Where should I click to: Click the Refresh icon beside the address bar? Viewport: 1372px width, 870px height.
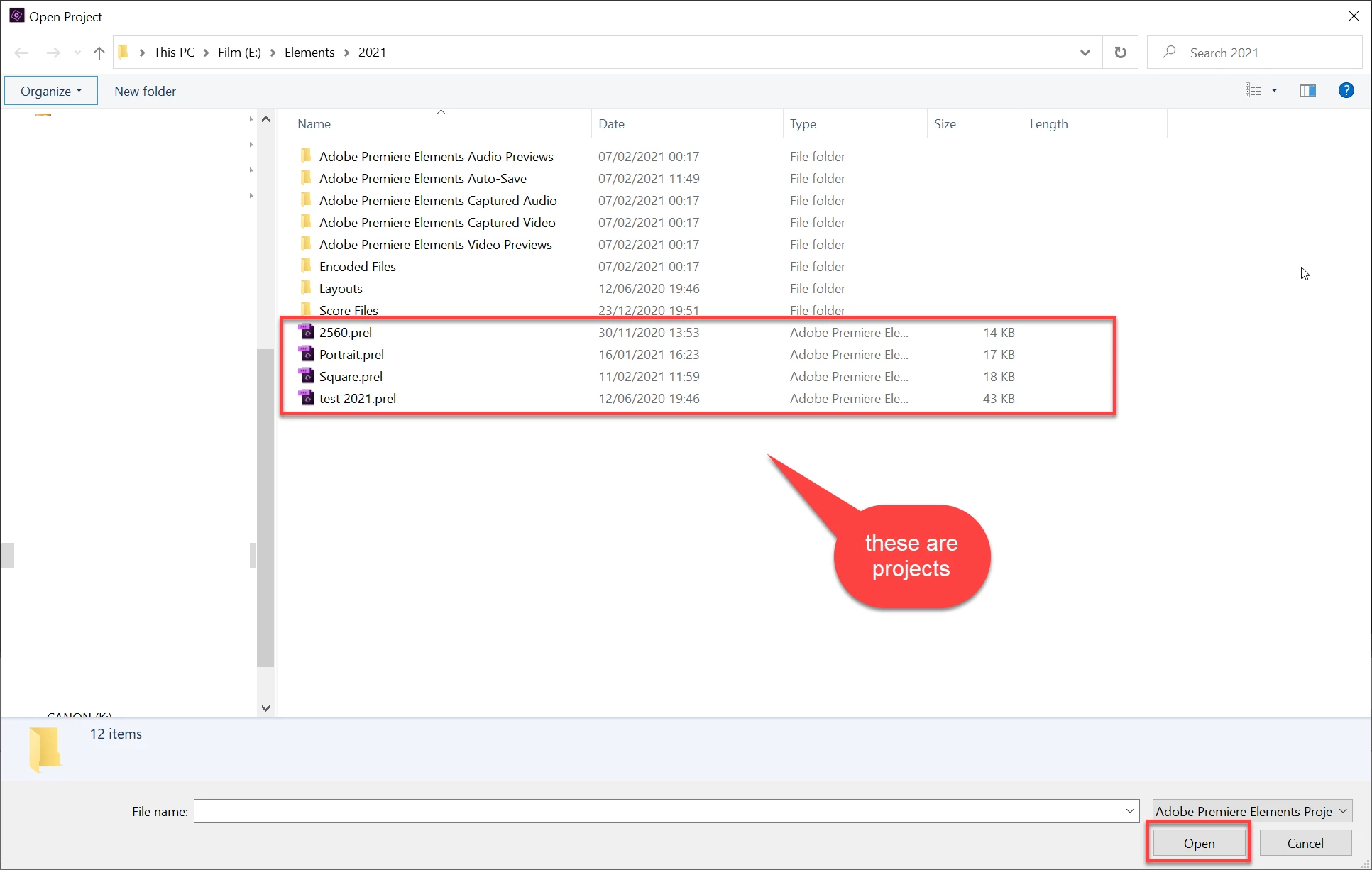click(x=1120, y=53)
